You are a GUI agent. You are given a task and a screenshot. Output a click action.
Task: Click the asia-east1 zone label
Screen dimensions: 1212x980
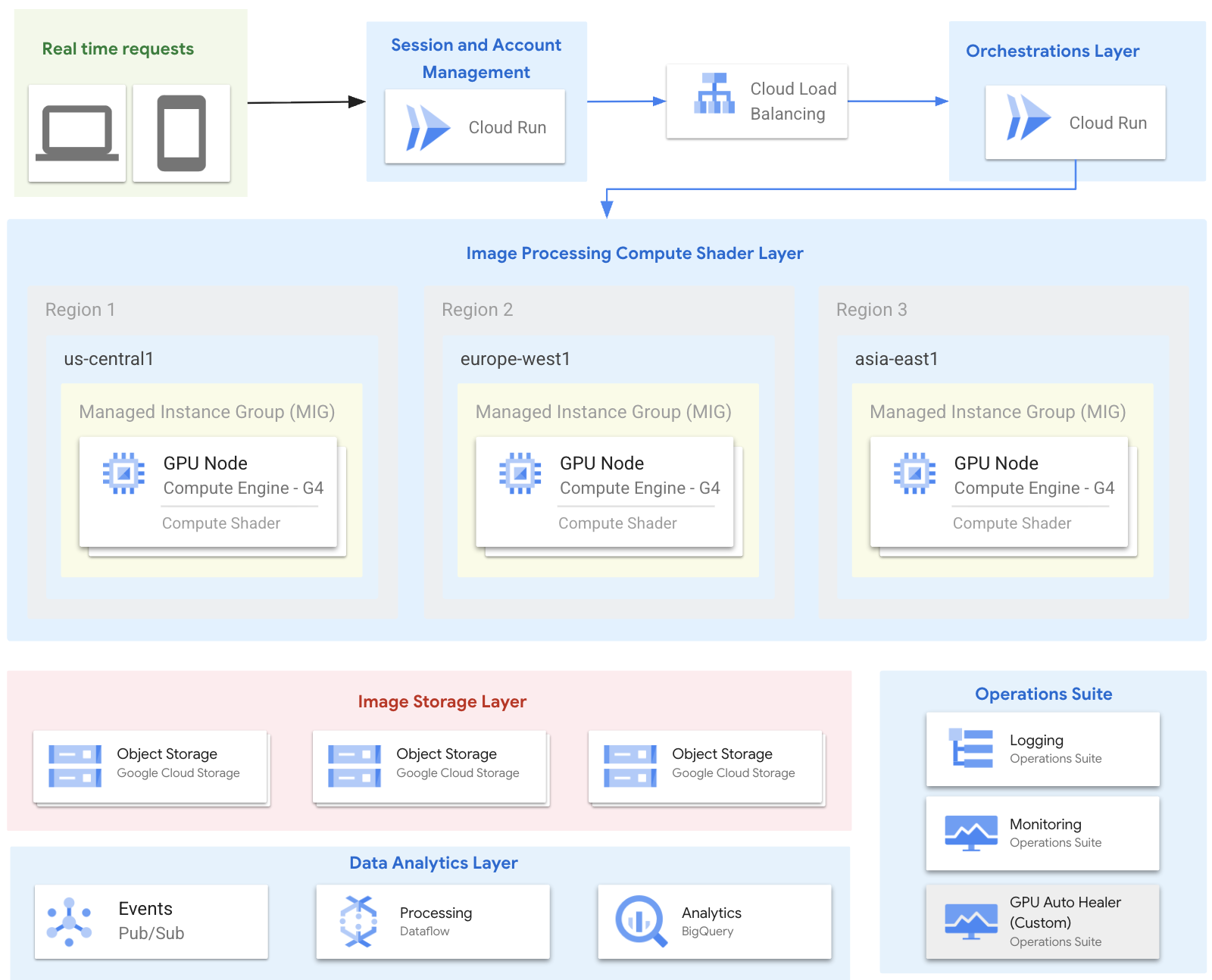tap(897, 359)
